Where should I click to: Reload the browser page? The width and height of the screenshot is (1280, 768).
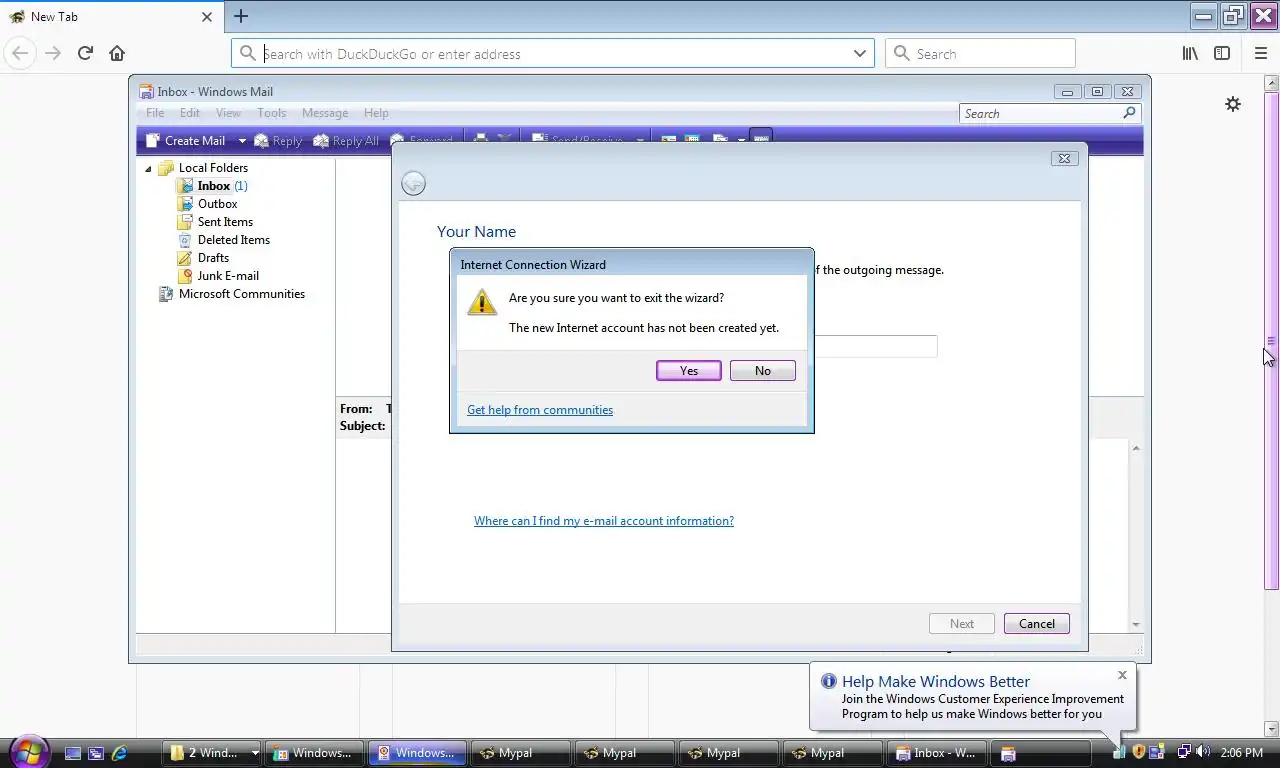click(x=85, y=54)
